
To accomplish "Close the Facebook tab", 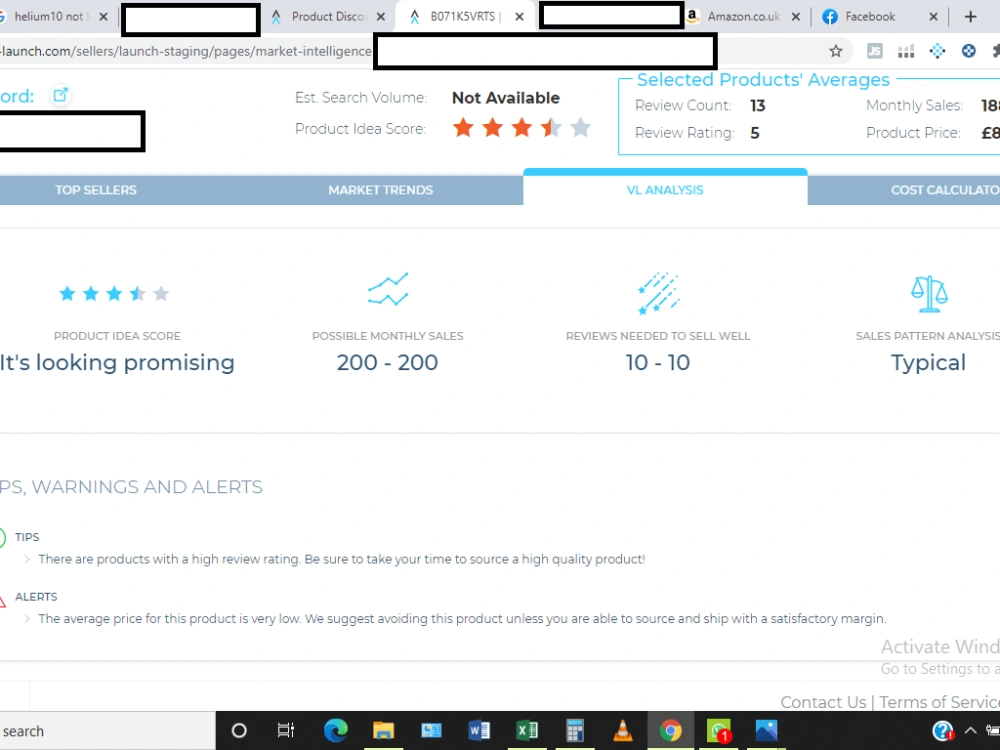I will pos(933,17).
